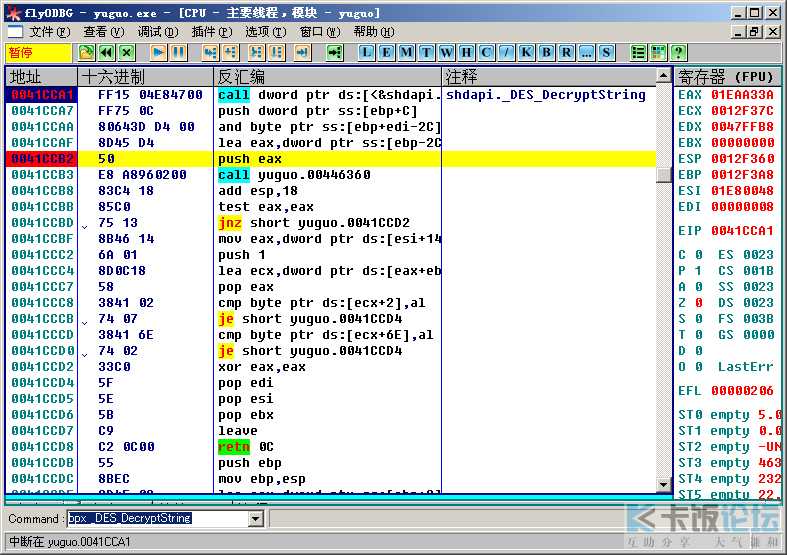The height and width of the screenshot is (555, 787).
Task: Open the 查看(V) menu
Action: pos(103,32)
